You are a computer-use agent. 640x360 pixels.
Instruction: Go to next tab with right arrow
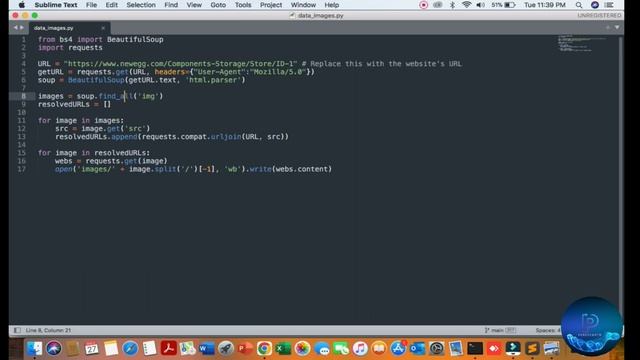(22, 28)
